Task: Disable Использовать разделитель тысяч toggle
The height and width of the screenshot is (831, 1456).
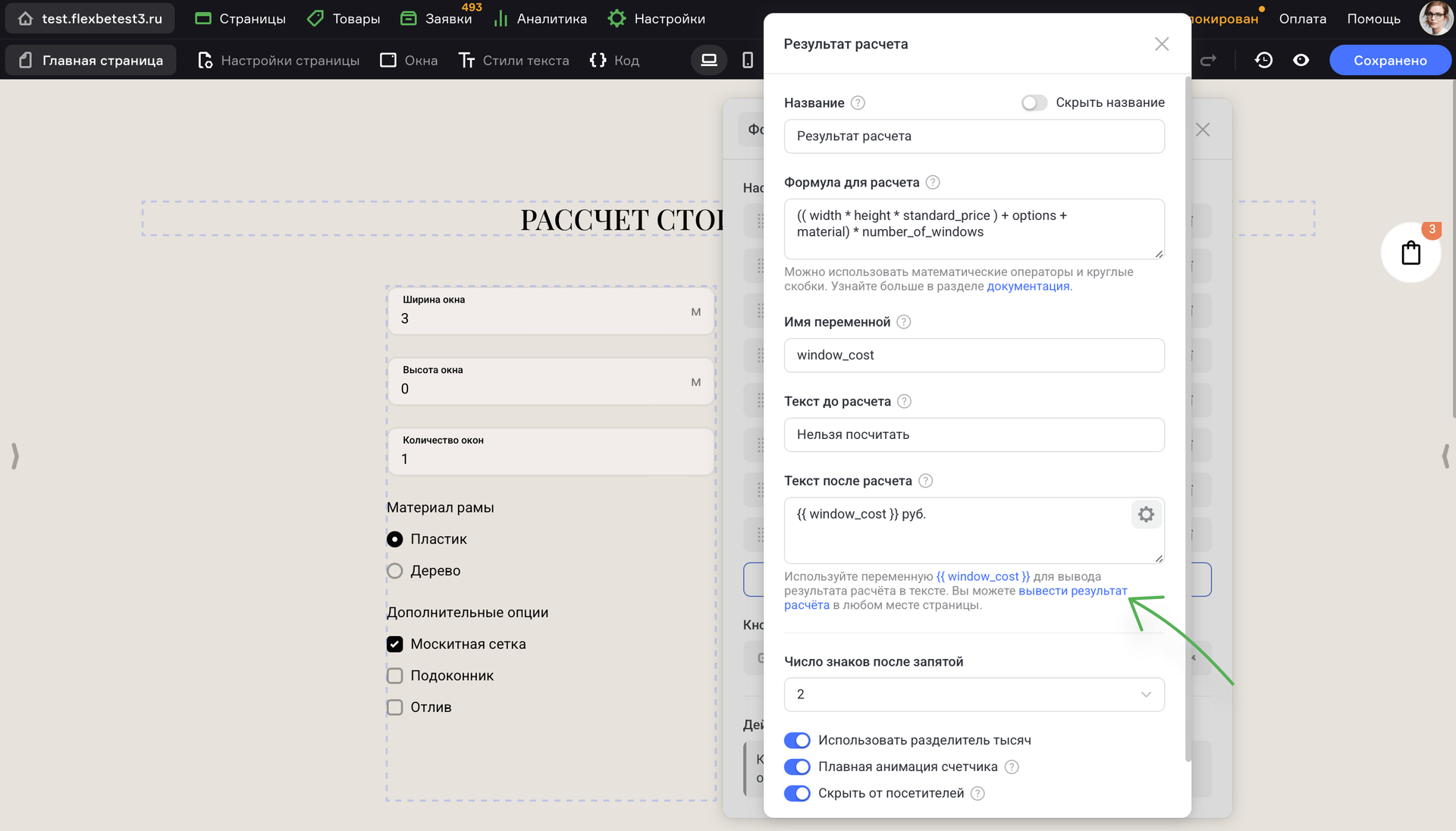Action: click(x=797, y=740)
